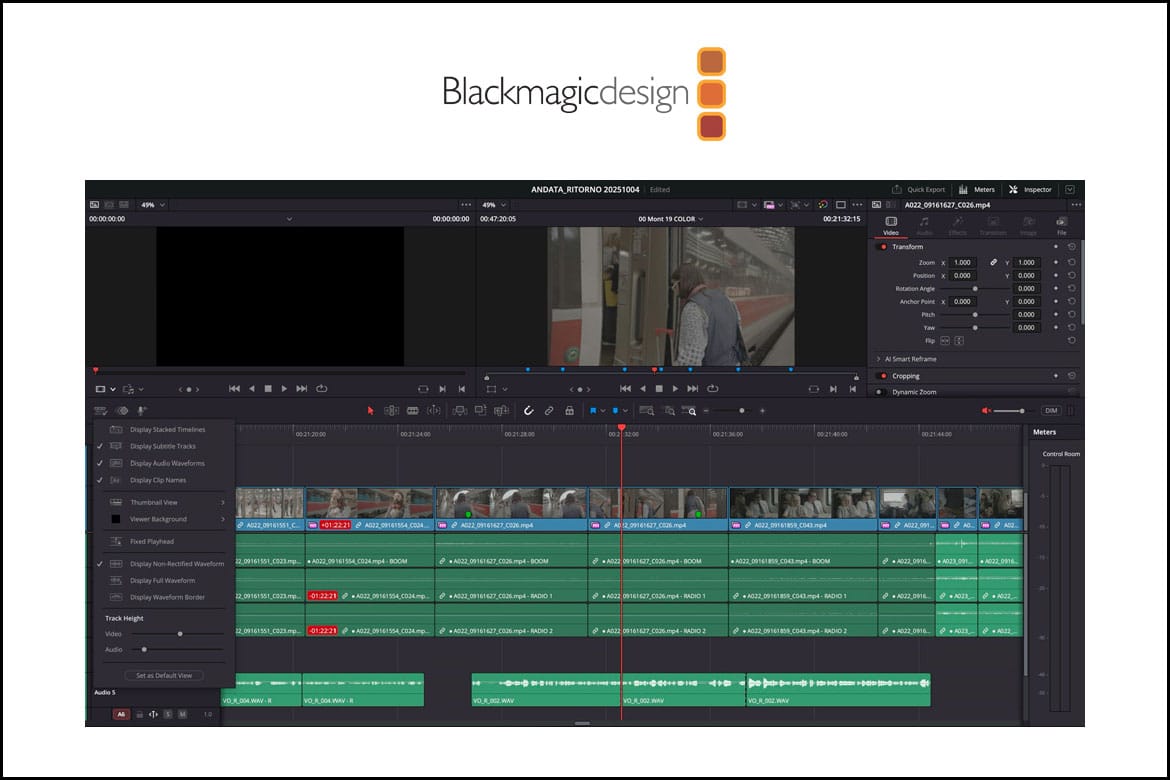Click the Full Extent Zoom icon

coord(647,411)
